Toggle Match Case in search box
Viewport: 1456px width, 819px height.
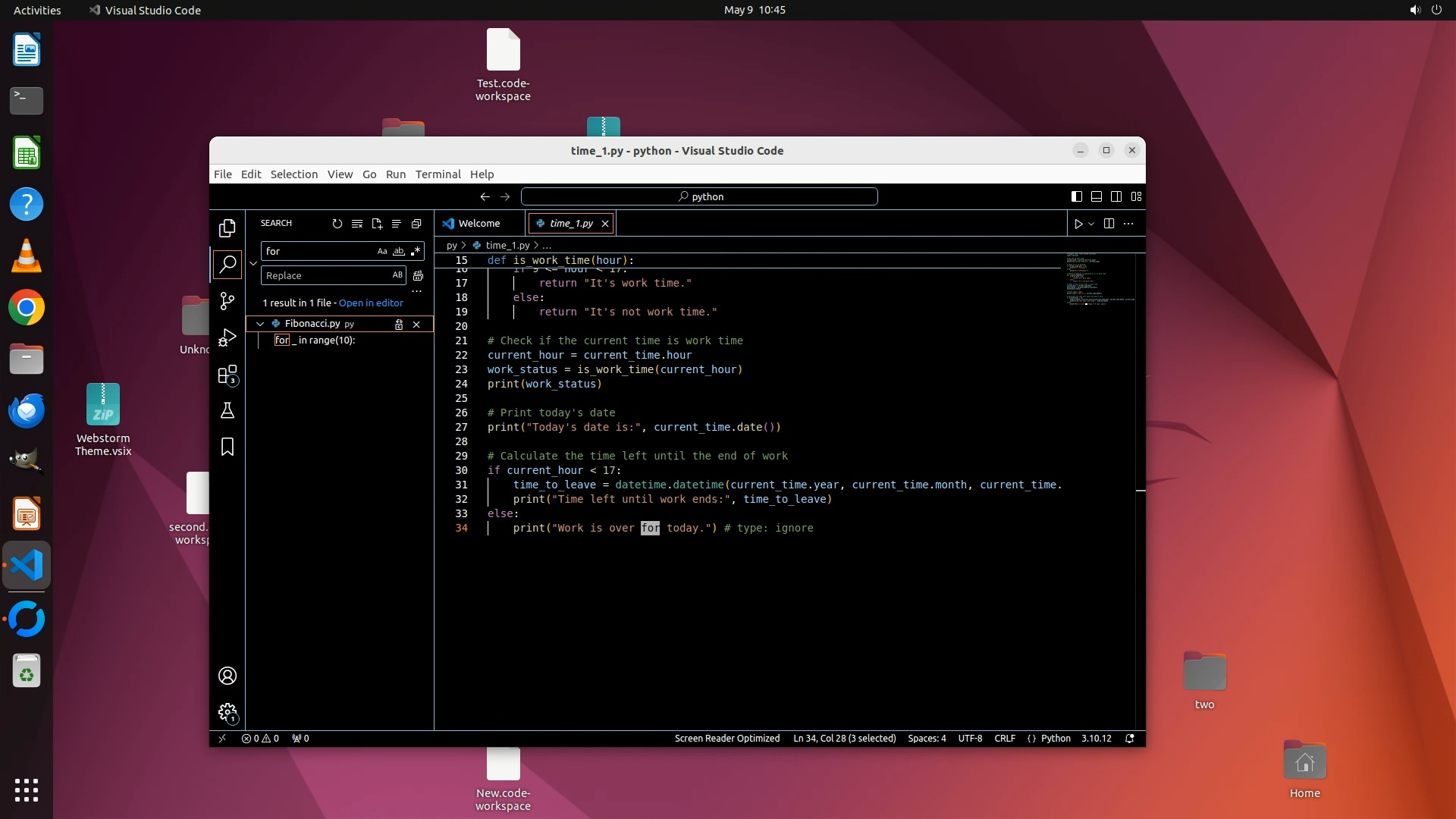pos(382,252)
